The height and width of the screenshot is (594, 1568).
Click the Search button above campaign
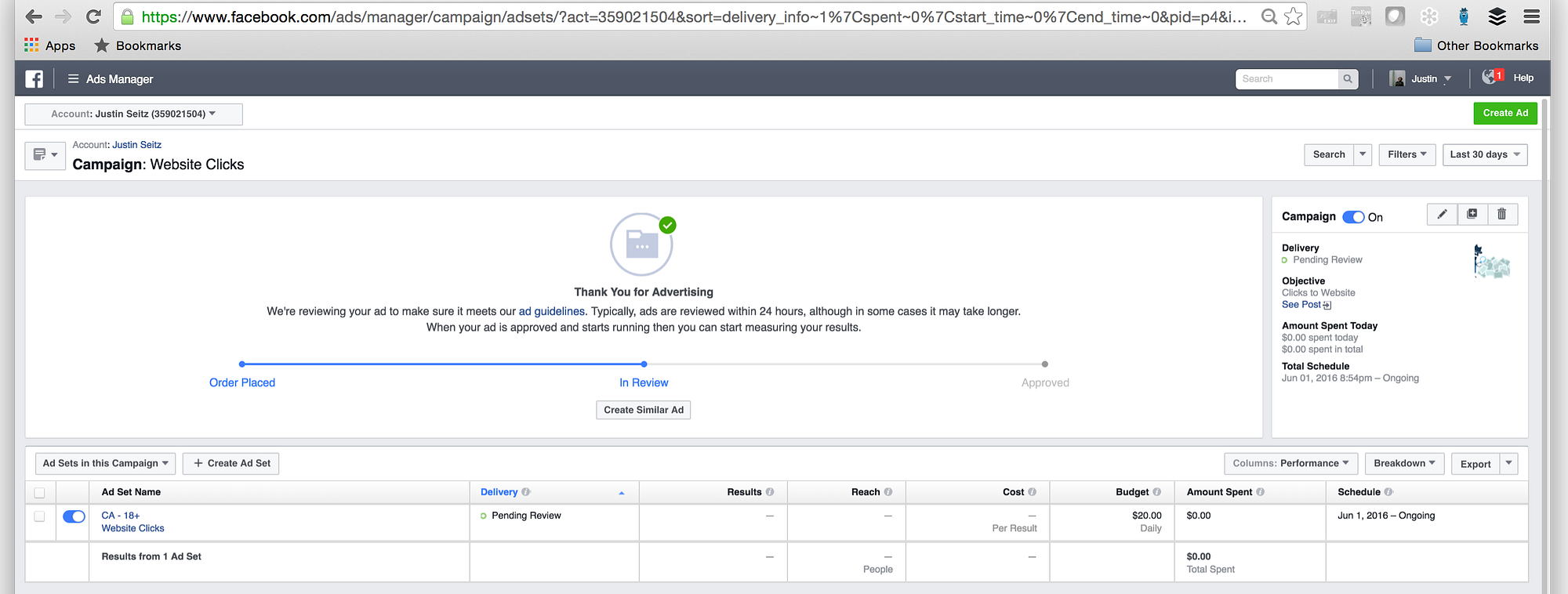(x=1329, y=154)
